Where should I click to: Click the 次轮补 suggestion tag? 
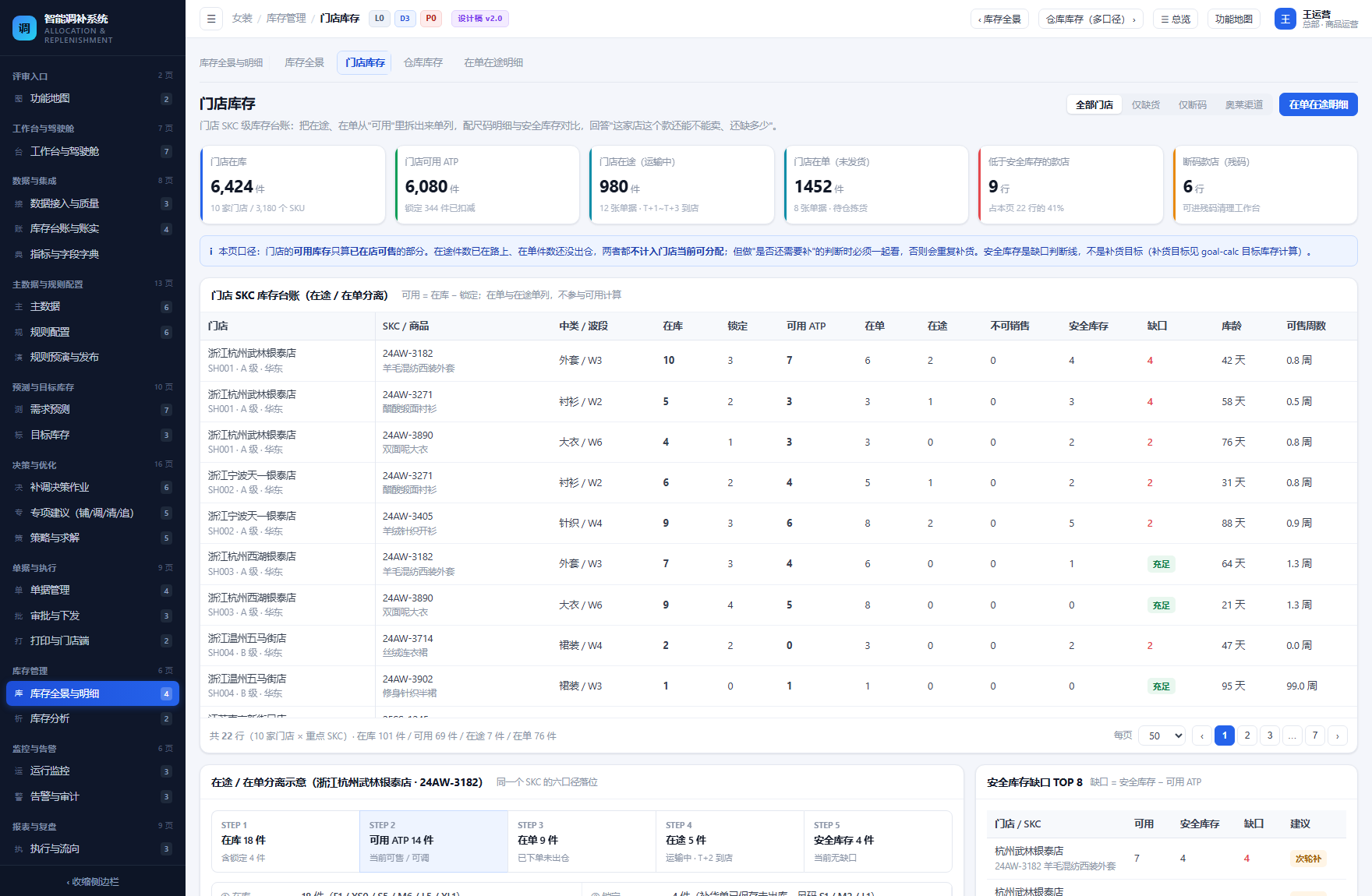(x=1308, y=859)
